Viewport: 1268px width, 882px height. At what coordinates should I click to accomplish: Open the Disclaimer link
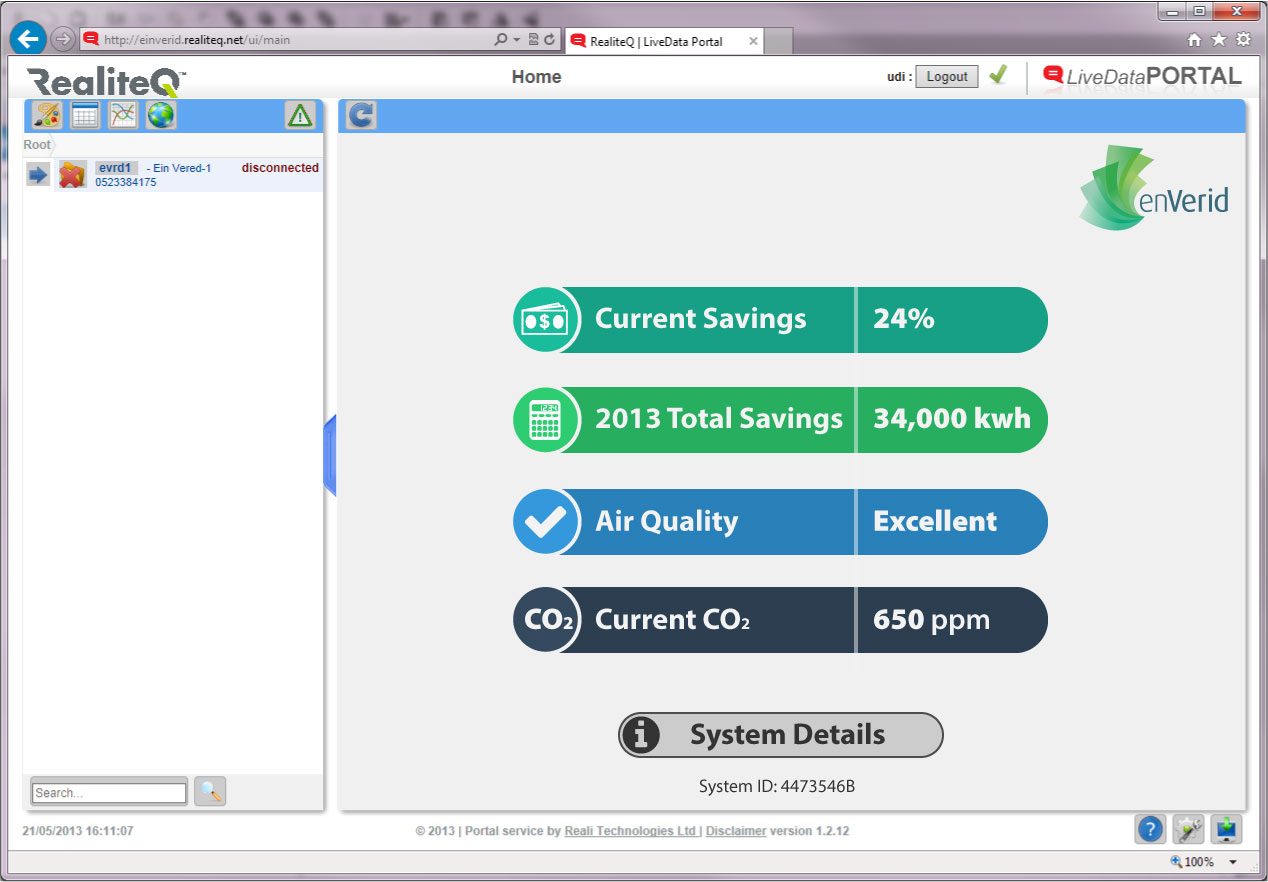(x=736, y=831)
